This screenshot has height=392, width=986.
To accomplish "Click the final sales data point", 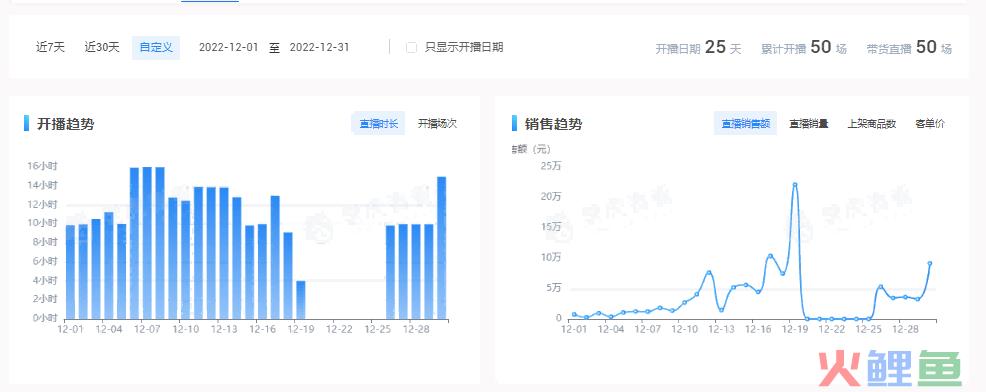I will 929,264.
